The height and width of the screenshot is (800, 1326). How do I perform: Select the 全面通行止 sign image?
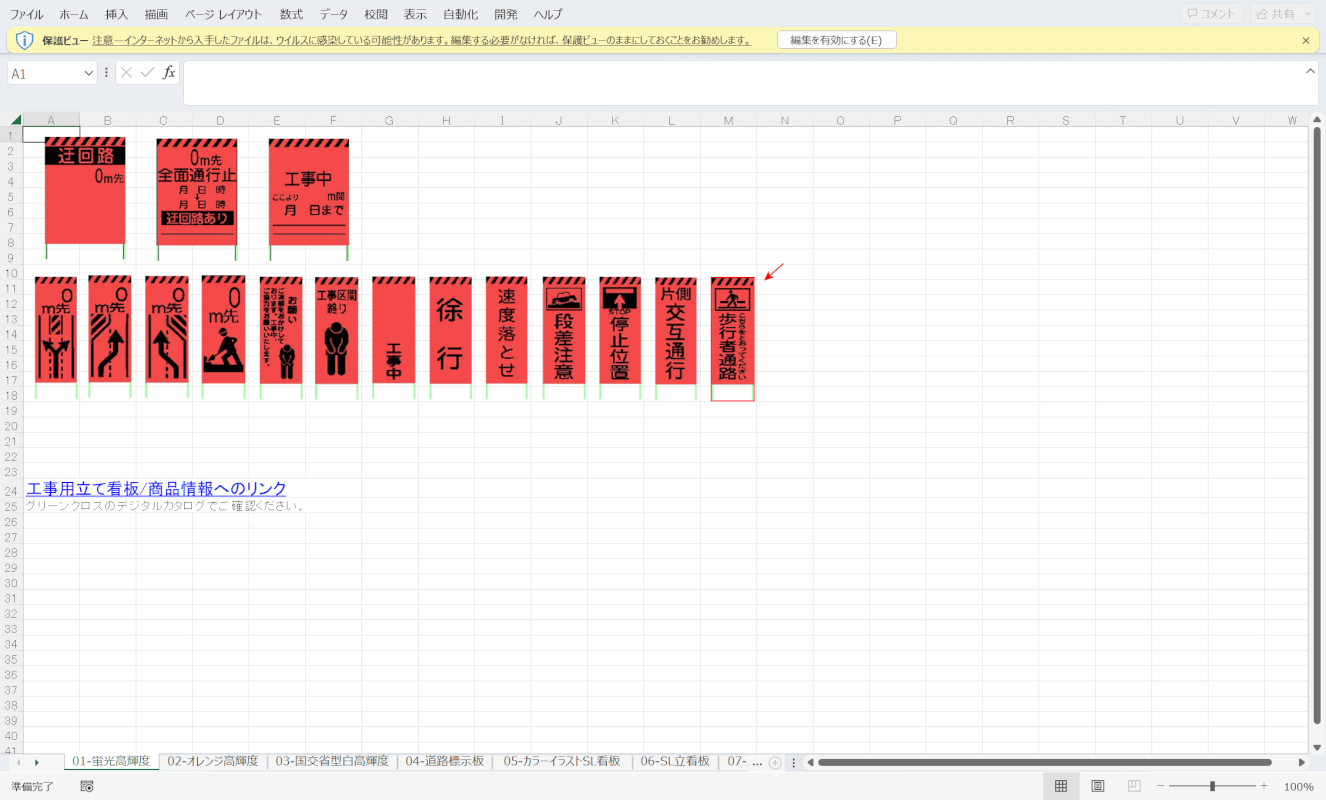[x=197, y=197]
